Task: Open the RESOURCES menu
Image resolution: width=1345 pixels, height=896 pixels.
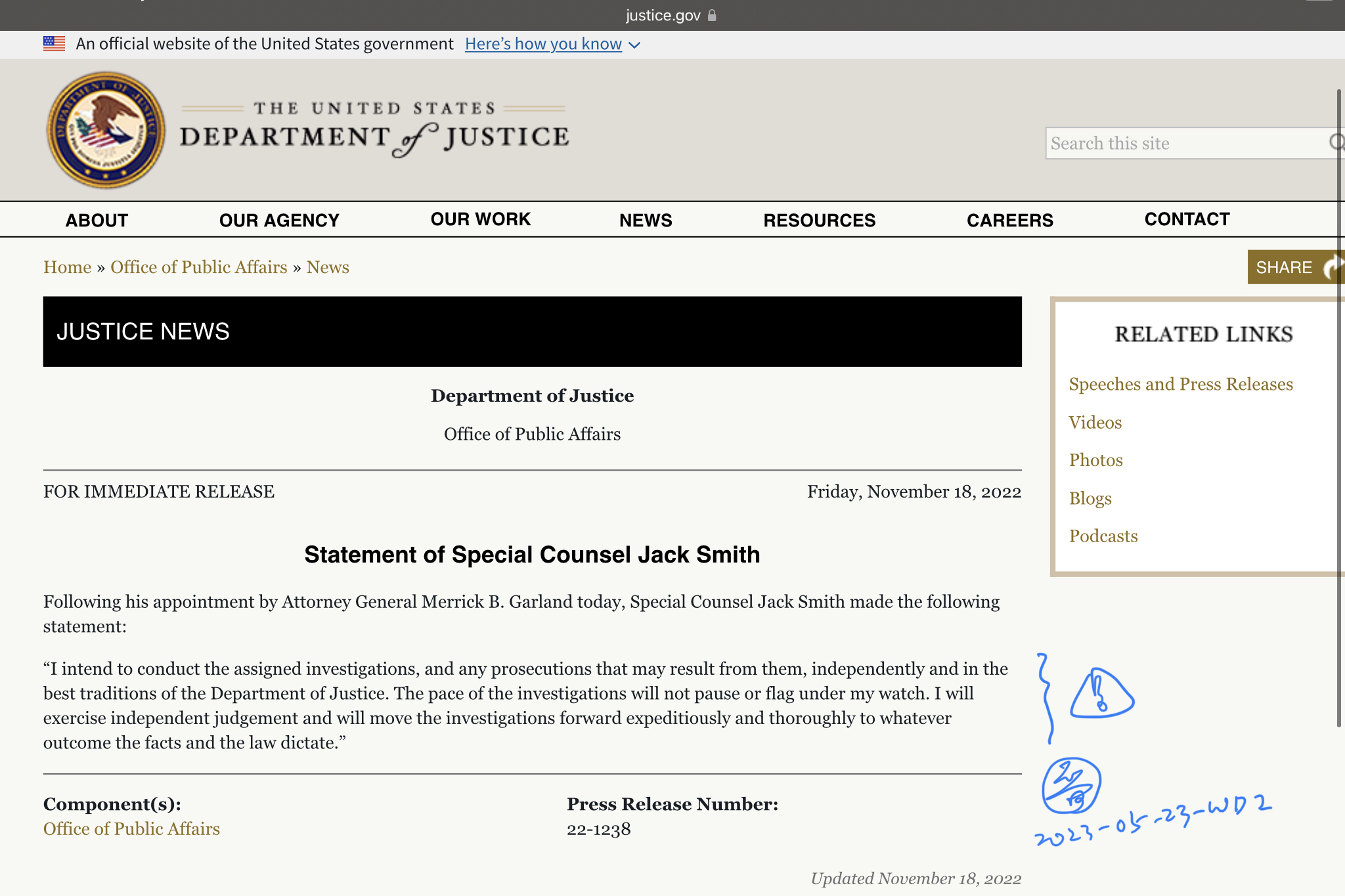Action: [x=819, y=220]
